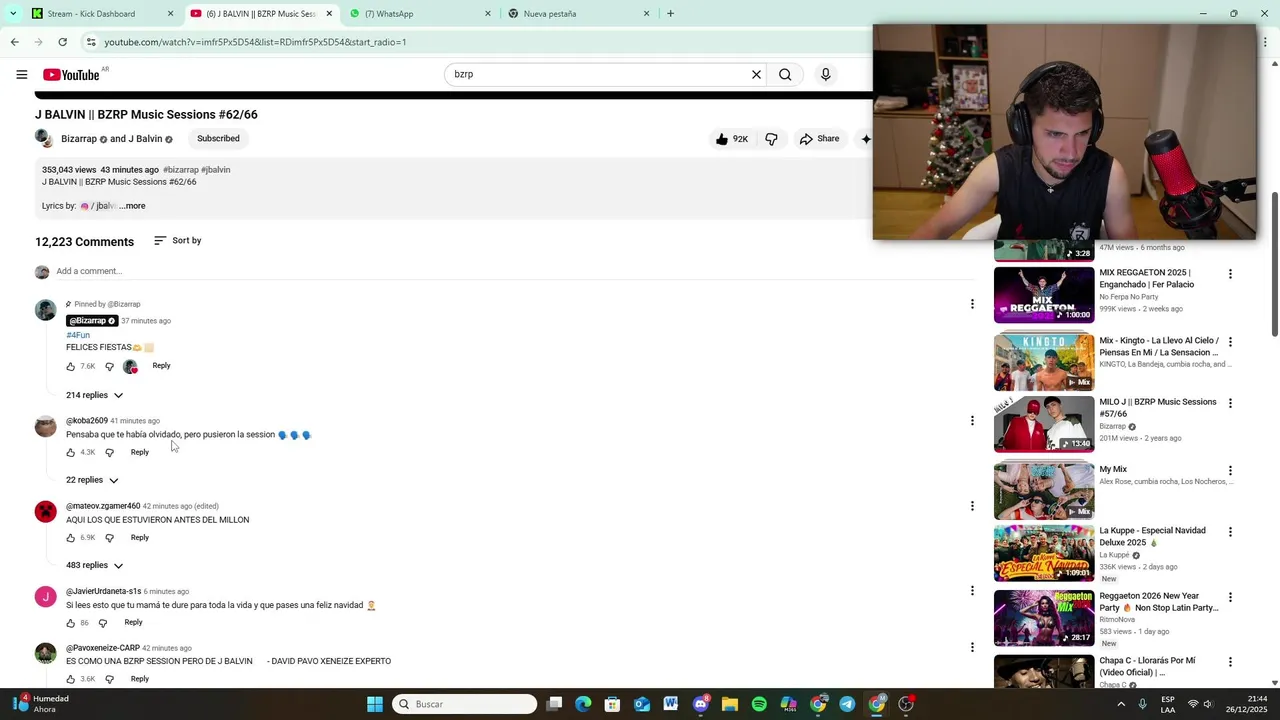Screen dimensions: 1280x720
Task: Reload the page with the refresh icon
Action: [x=62, y=42]
